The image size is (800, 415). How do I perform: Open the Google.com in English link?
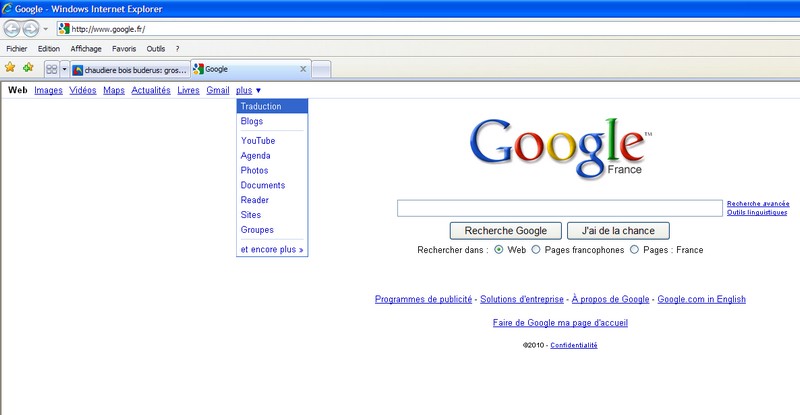point(702,299)
